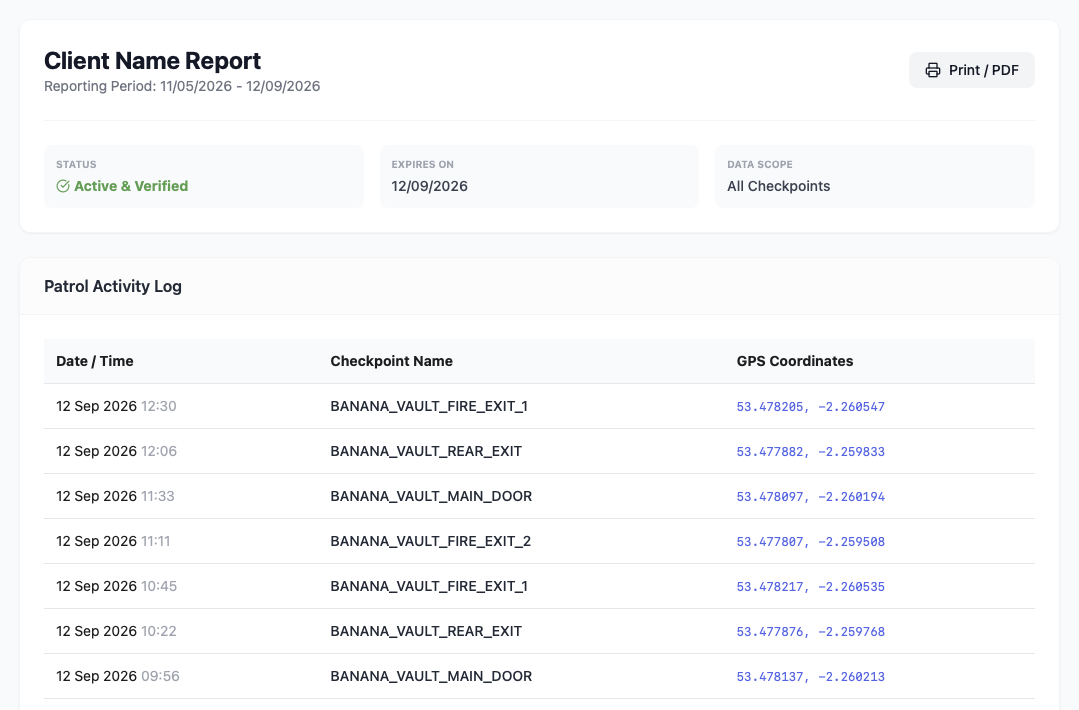Click the printer icon in Print button

[x=932, y=70]
